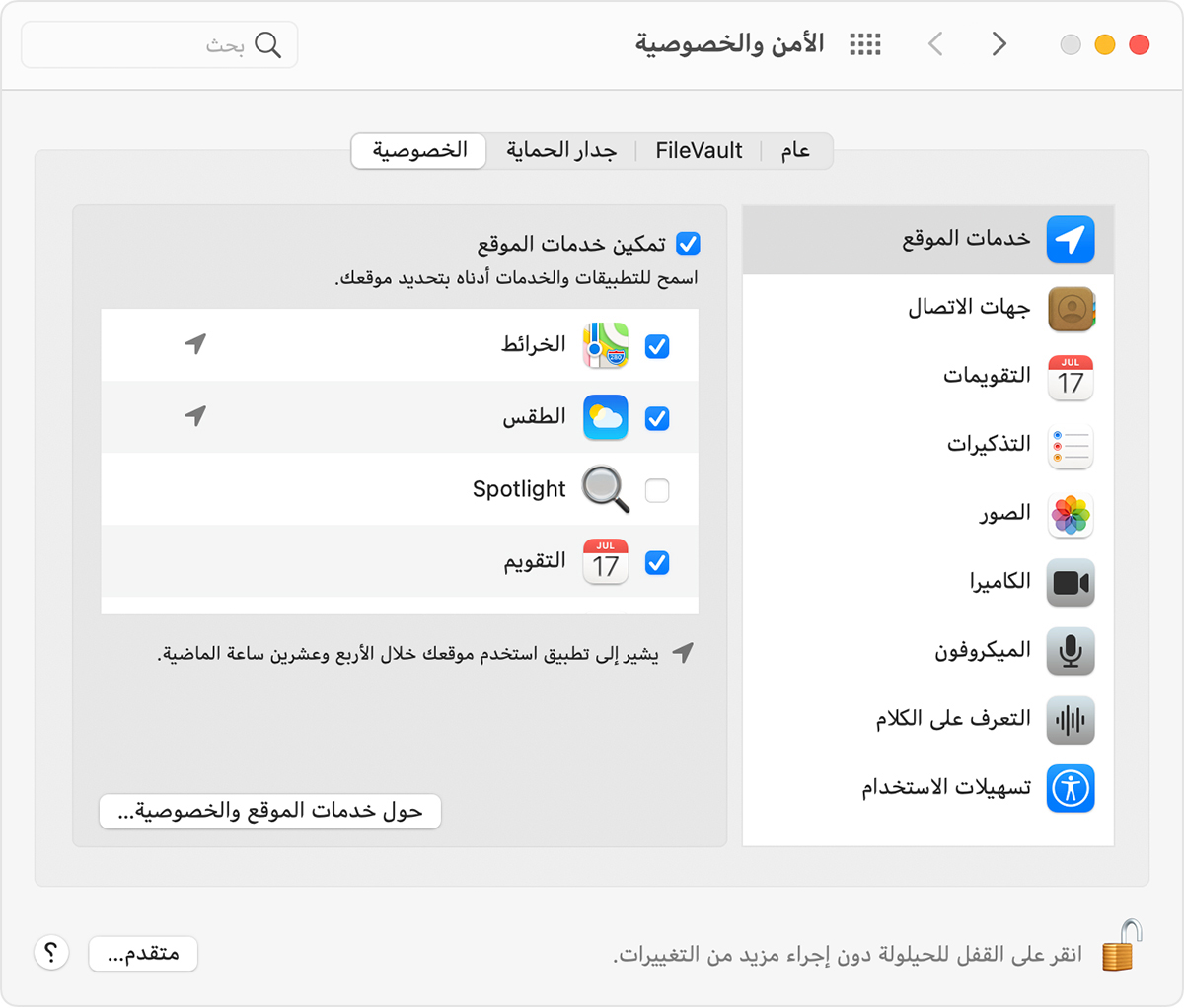Viewport: 1184px width, 1008px height.
Task: Select الصور label in sidebar
Action: tap(1004, 513)
